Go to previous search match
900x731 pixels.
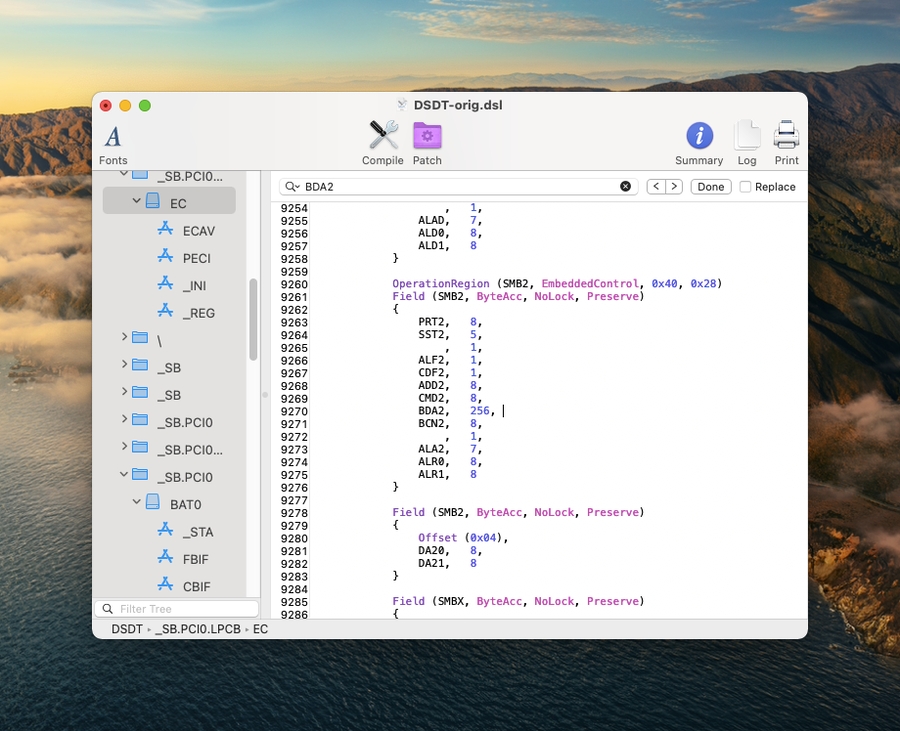(x=655, y=187)
